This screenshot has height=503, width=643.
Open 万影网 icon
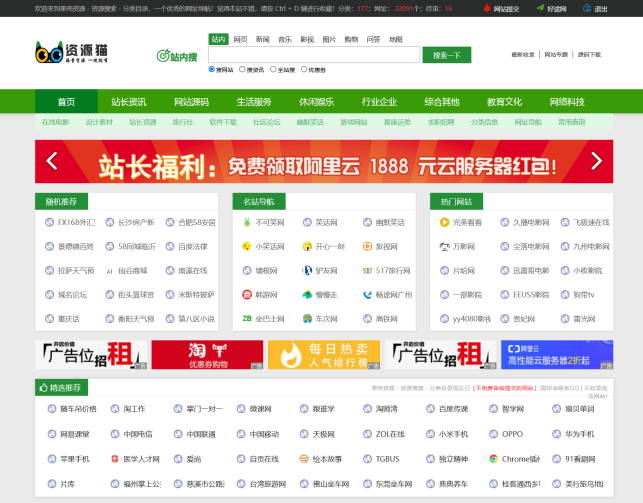pos(445,246)
